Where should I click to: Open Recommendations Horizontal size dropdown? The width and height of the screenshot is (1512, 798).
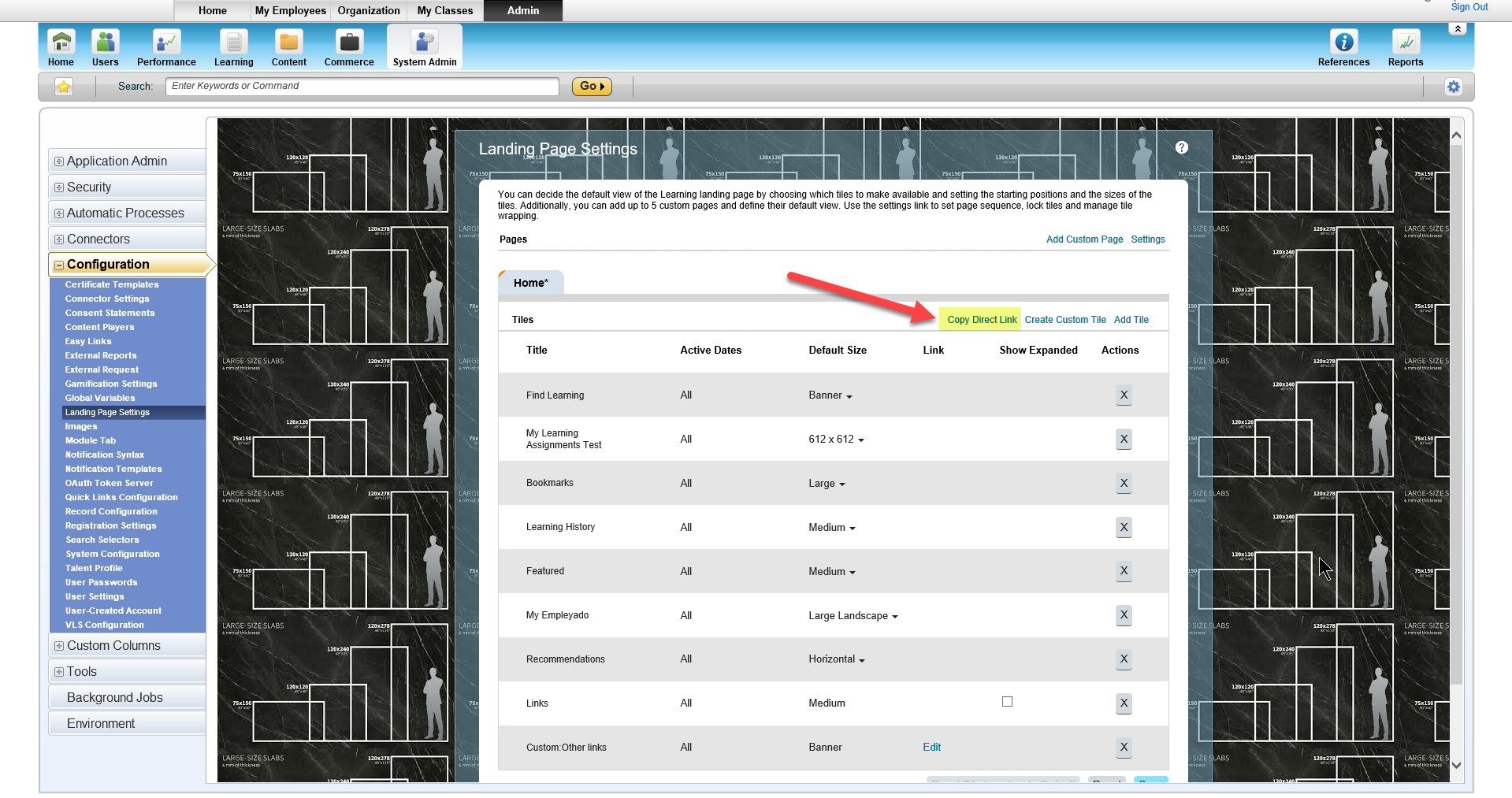pyautogui.click(x=837, y=659)
